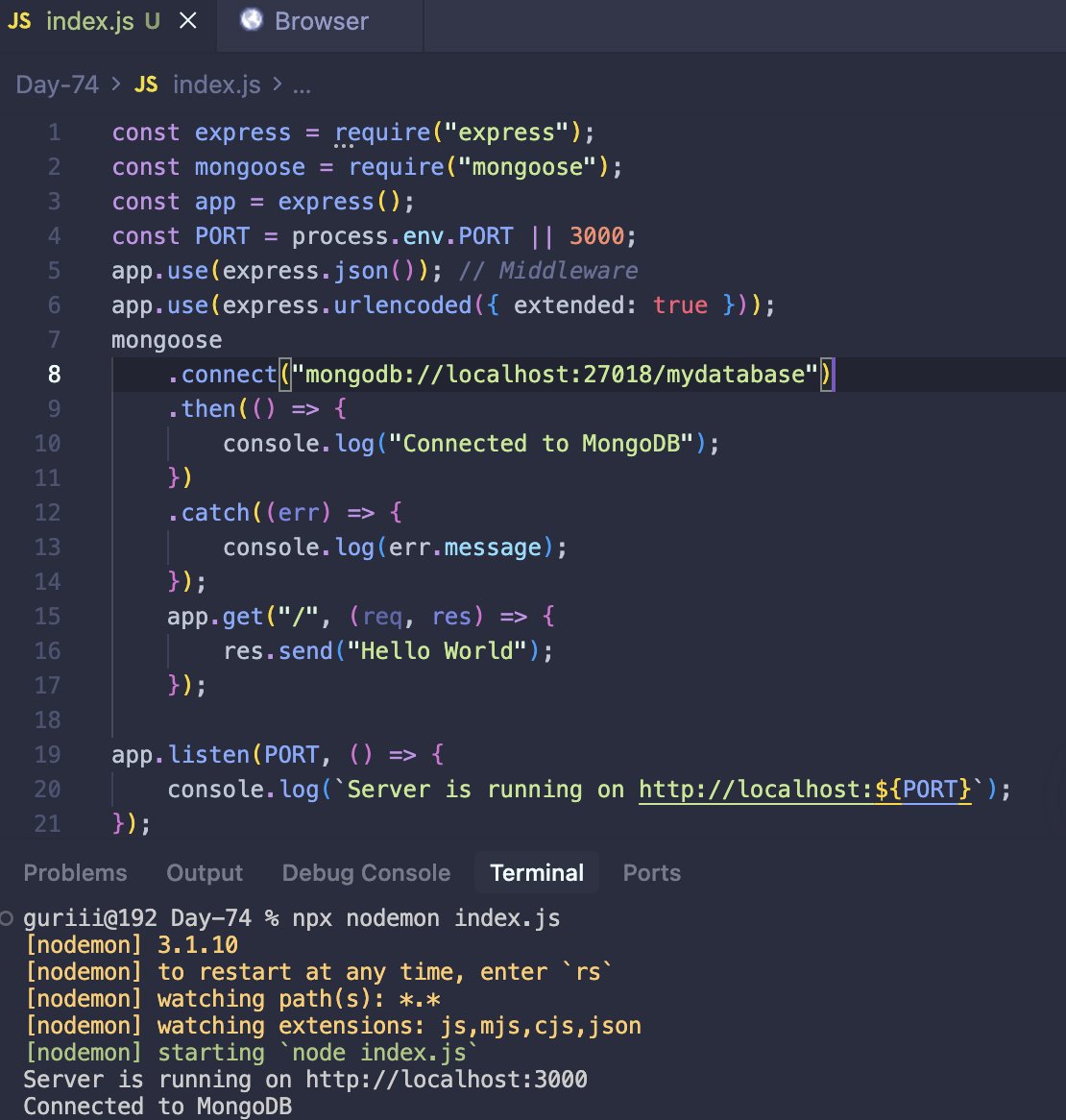Screen dimensions: 1066x1120
Task: Close the index.js editor tab
Action: (188, 21)
